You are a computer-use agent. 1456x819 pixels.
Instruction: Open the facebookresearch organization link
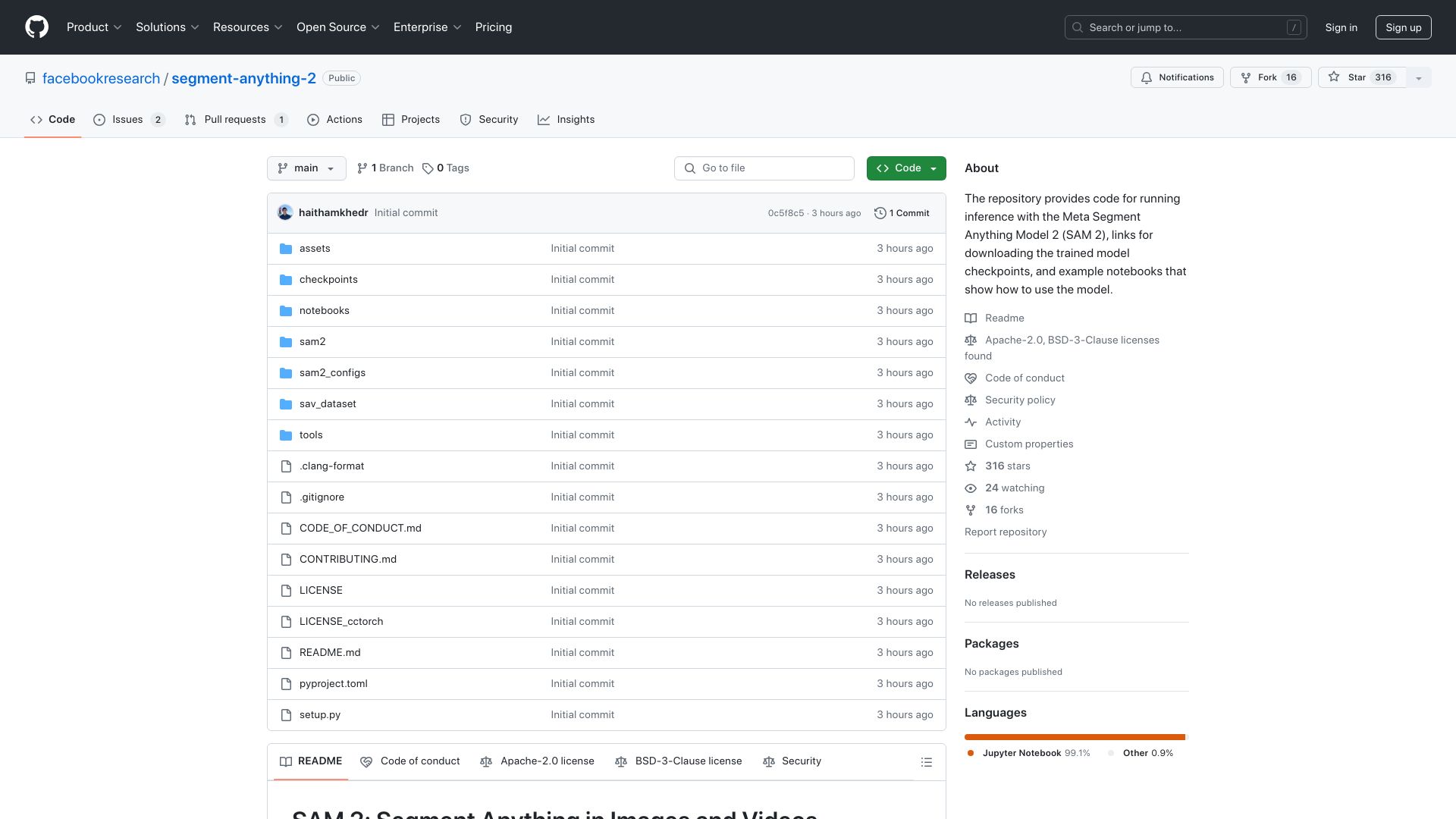tap(101, 79)
